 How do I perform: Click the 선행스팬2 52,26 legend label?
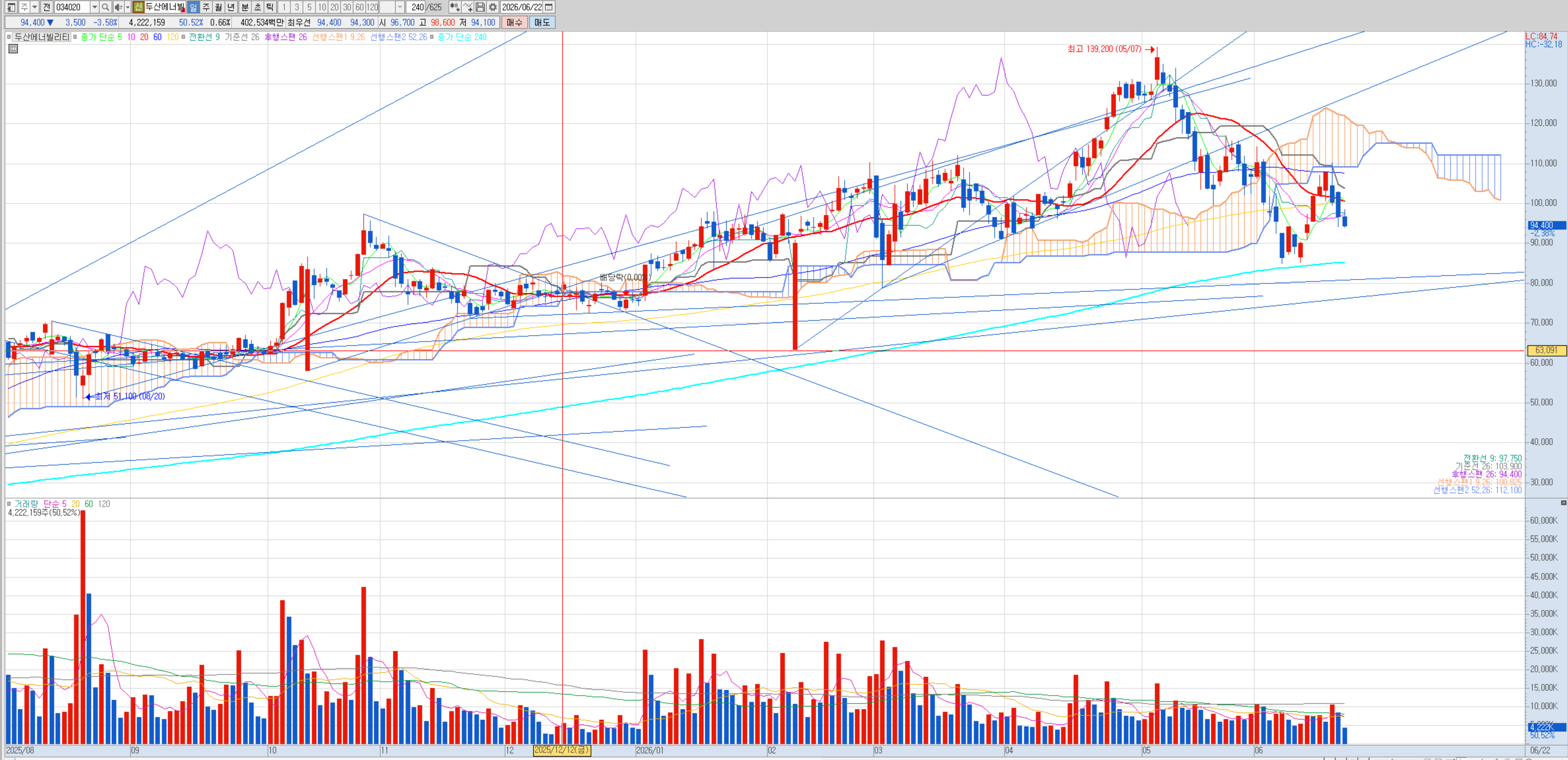coord(399,37)
